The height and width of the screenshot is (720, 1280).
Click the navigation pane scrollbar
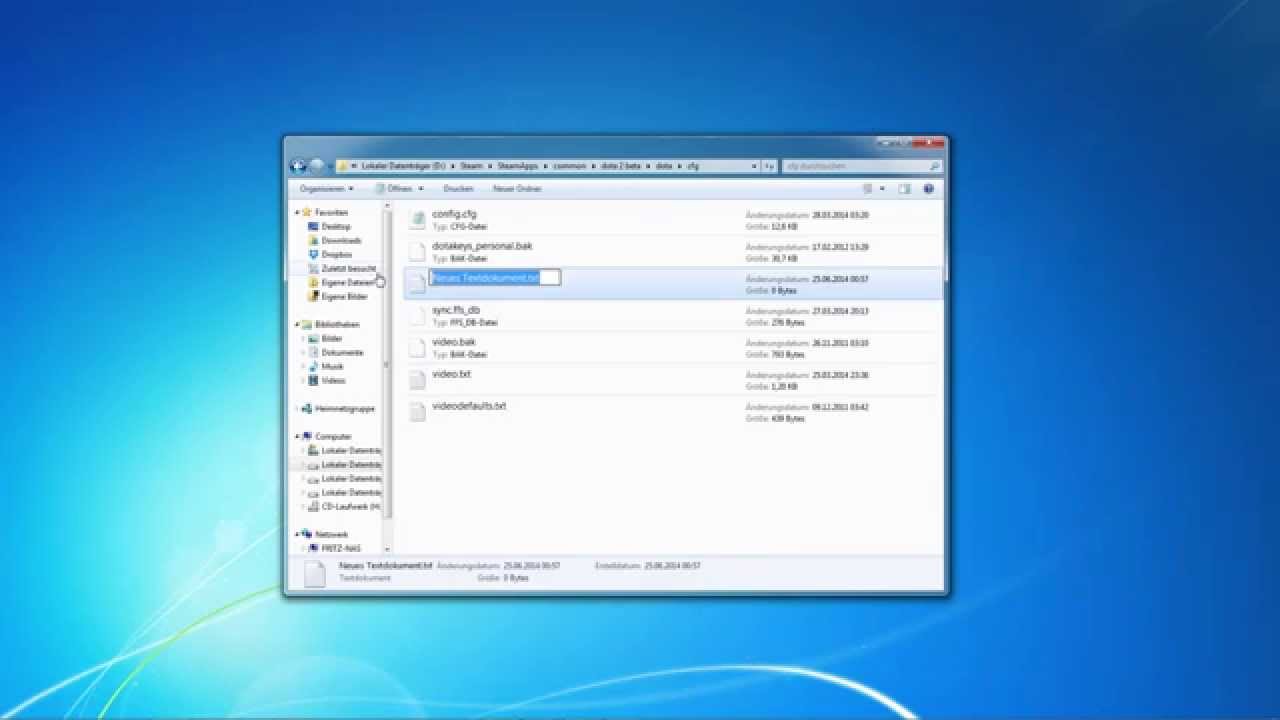pyautogui.click(x=388, y=365)
